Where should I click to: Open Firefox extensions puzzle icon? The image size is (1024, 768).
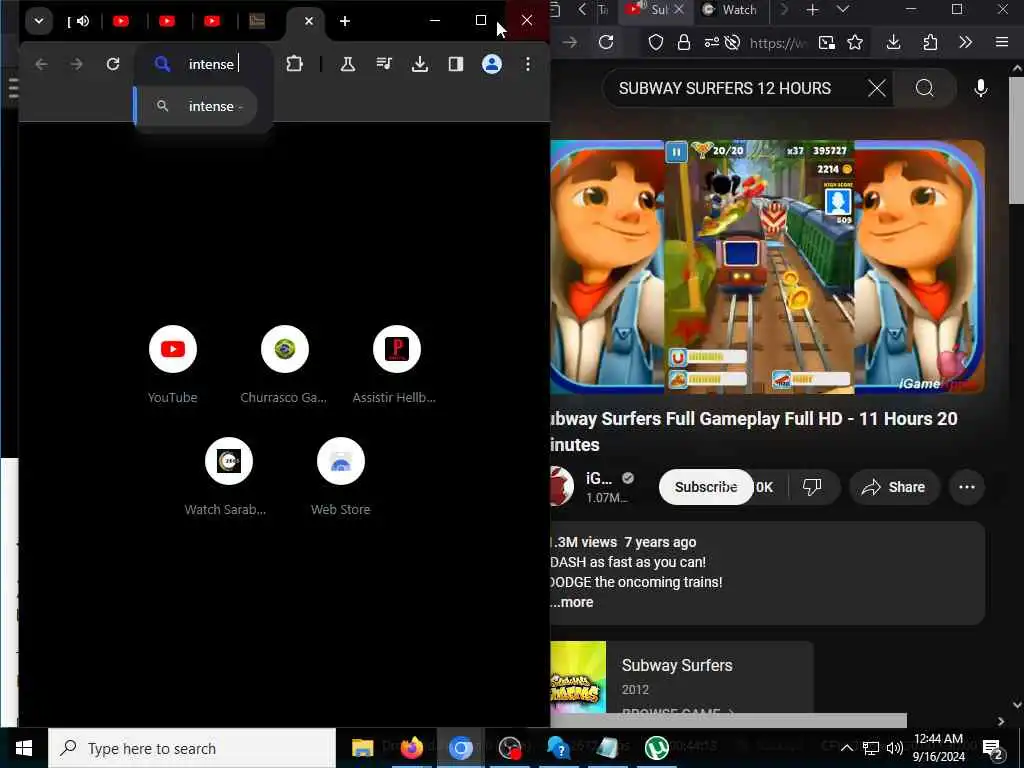pos(930,42)
